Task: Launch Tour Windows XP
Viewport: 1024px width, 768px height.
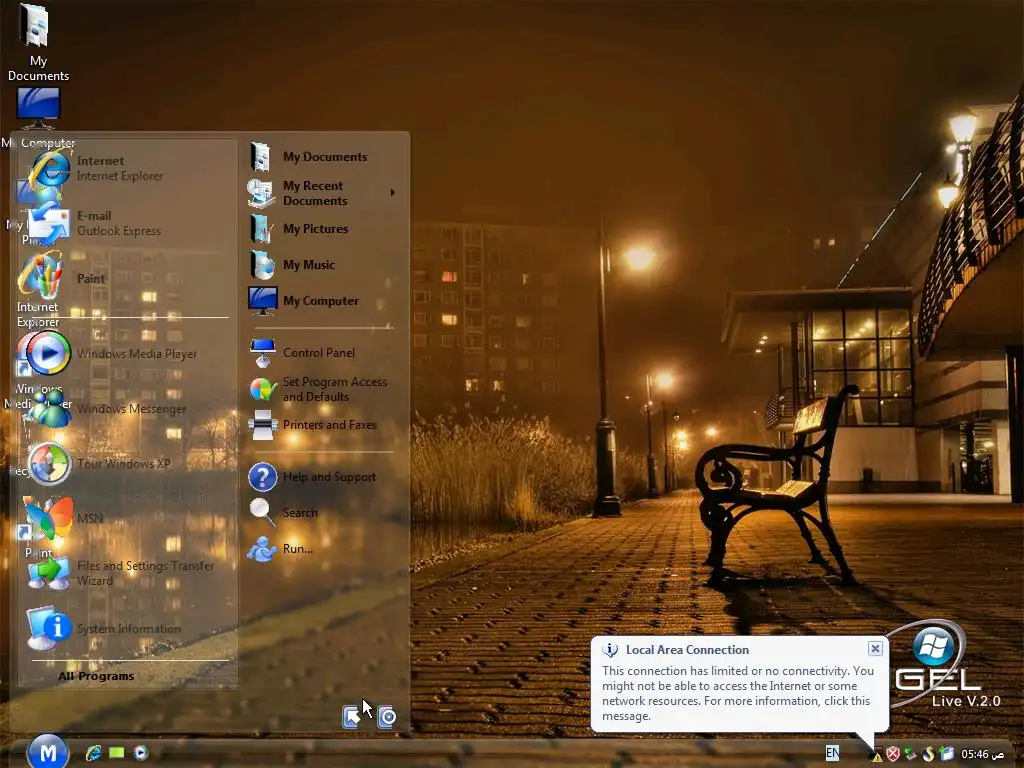Action: 127,464
